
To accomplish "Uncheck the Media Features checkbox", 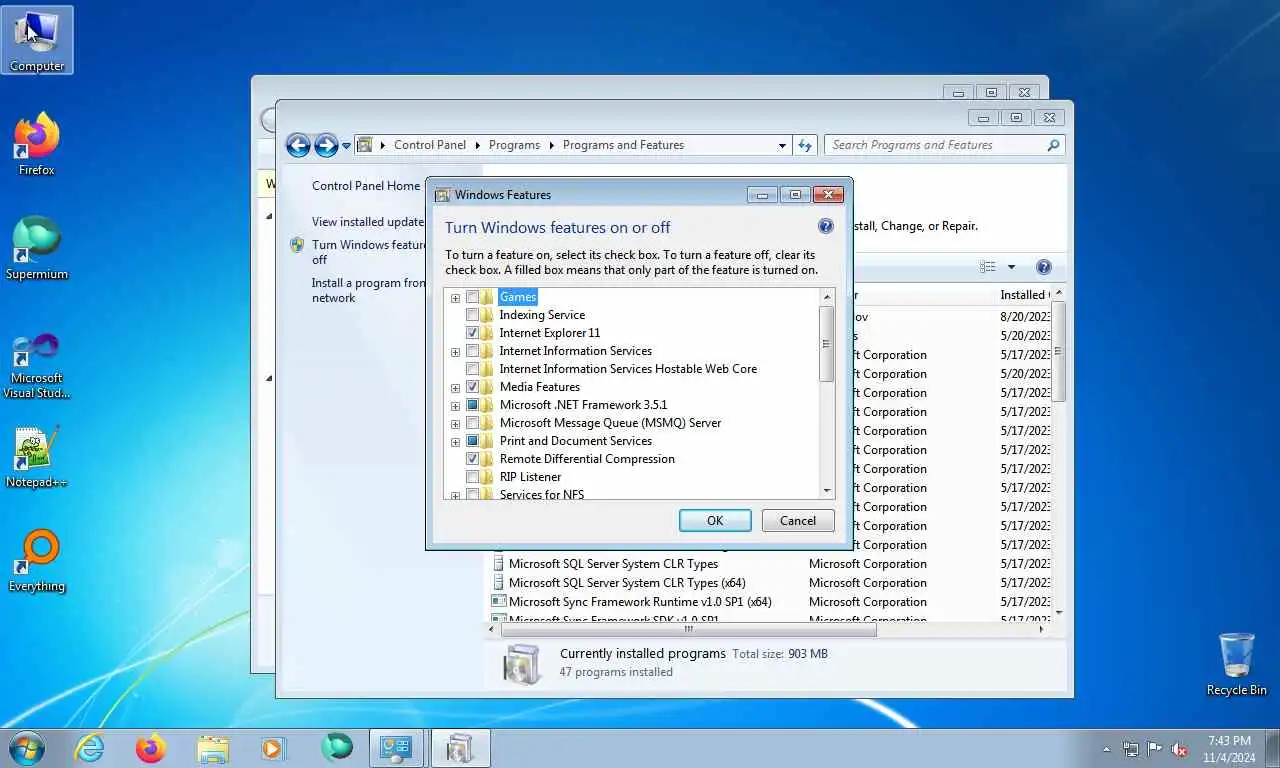I will click(x=472, y=387).
